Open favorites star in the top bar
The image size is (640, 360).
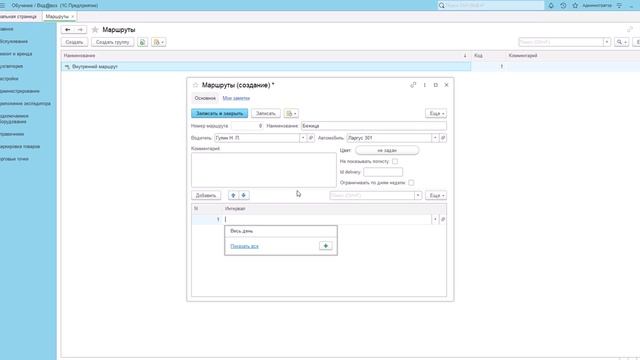pos(575,5)
